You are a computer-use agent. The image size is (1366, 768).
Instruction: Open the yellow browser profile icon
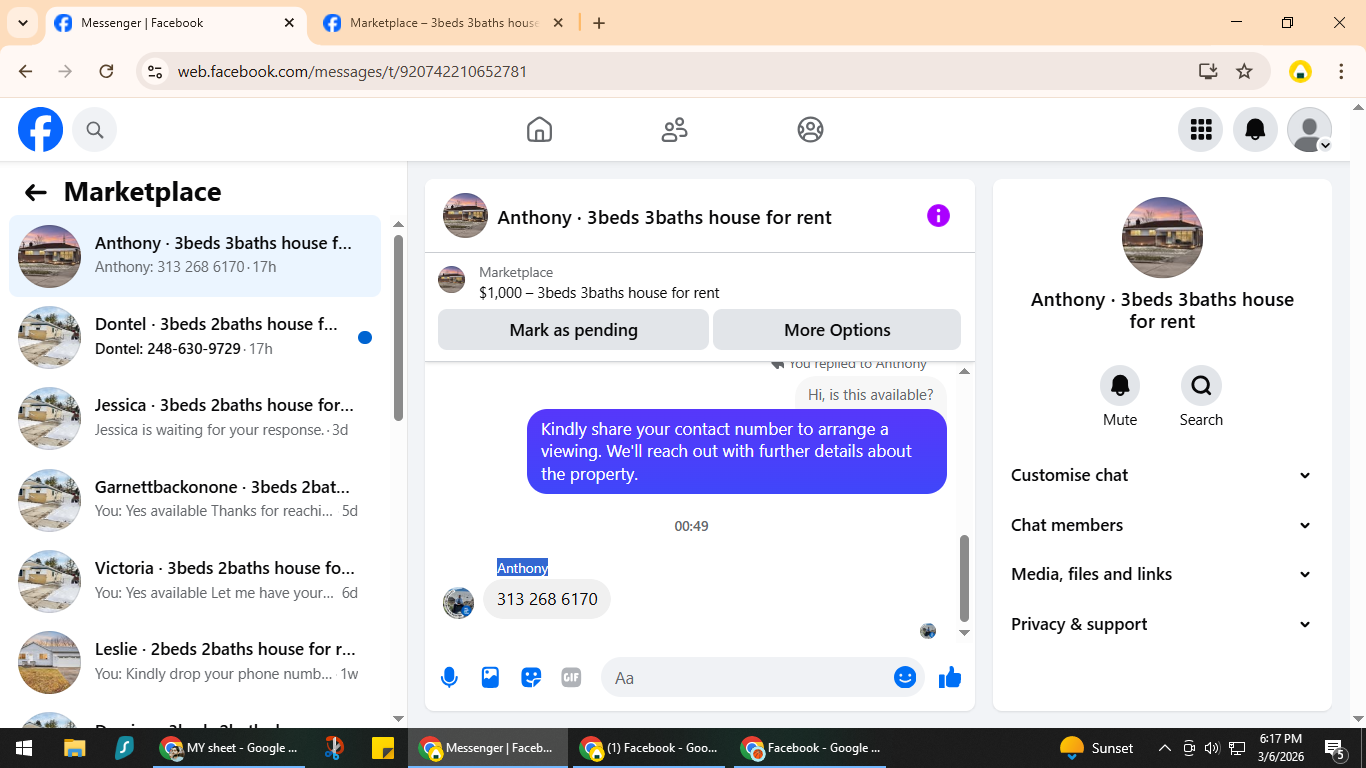click(1300, 71)
